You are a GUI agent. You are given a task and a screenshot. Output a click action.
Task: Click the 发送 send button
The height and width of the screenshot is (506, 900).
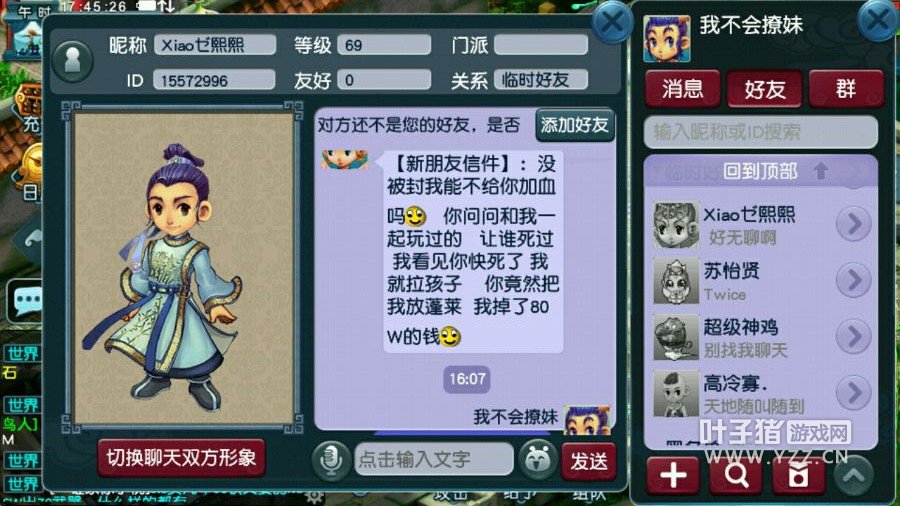click(589, 461)
